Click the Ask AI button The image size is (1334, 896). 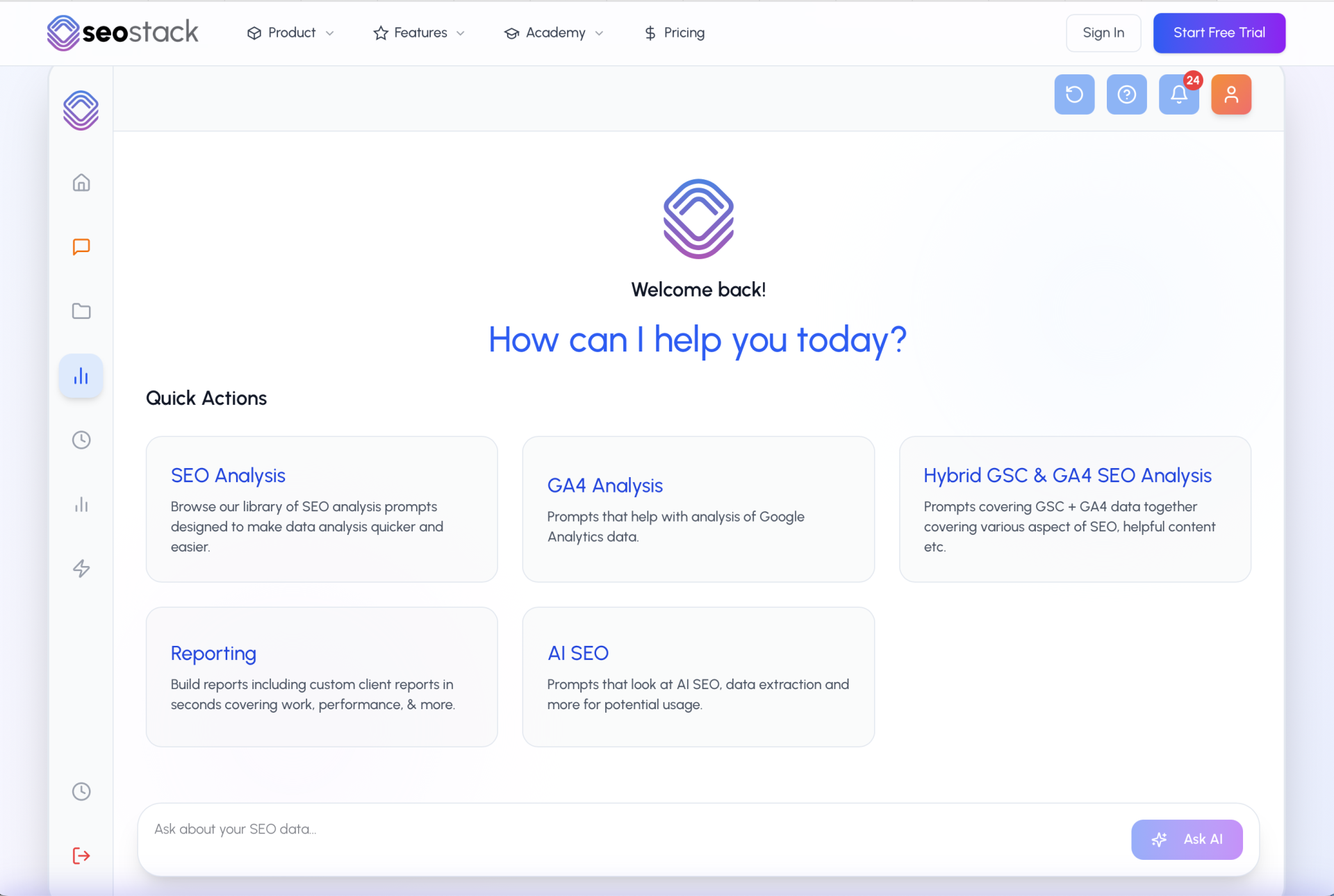click(x=1187, y=839)
